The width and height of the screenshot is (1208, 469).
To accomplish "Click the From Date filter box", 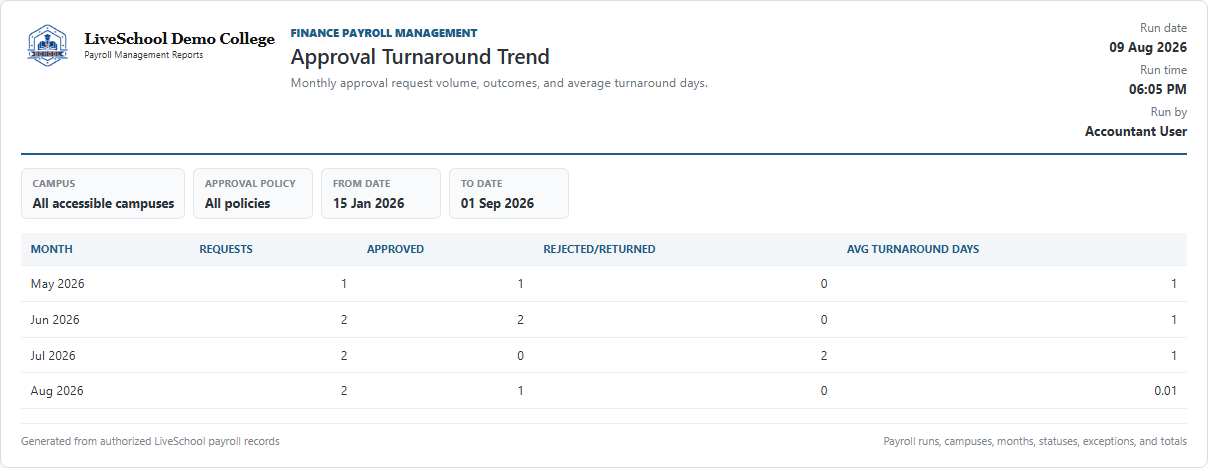I will [381, 194].
